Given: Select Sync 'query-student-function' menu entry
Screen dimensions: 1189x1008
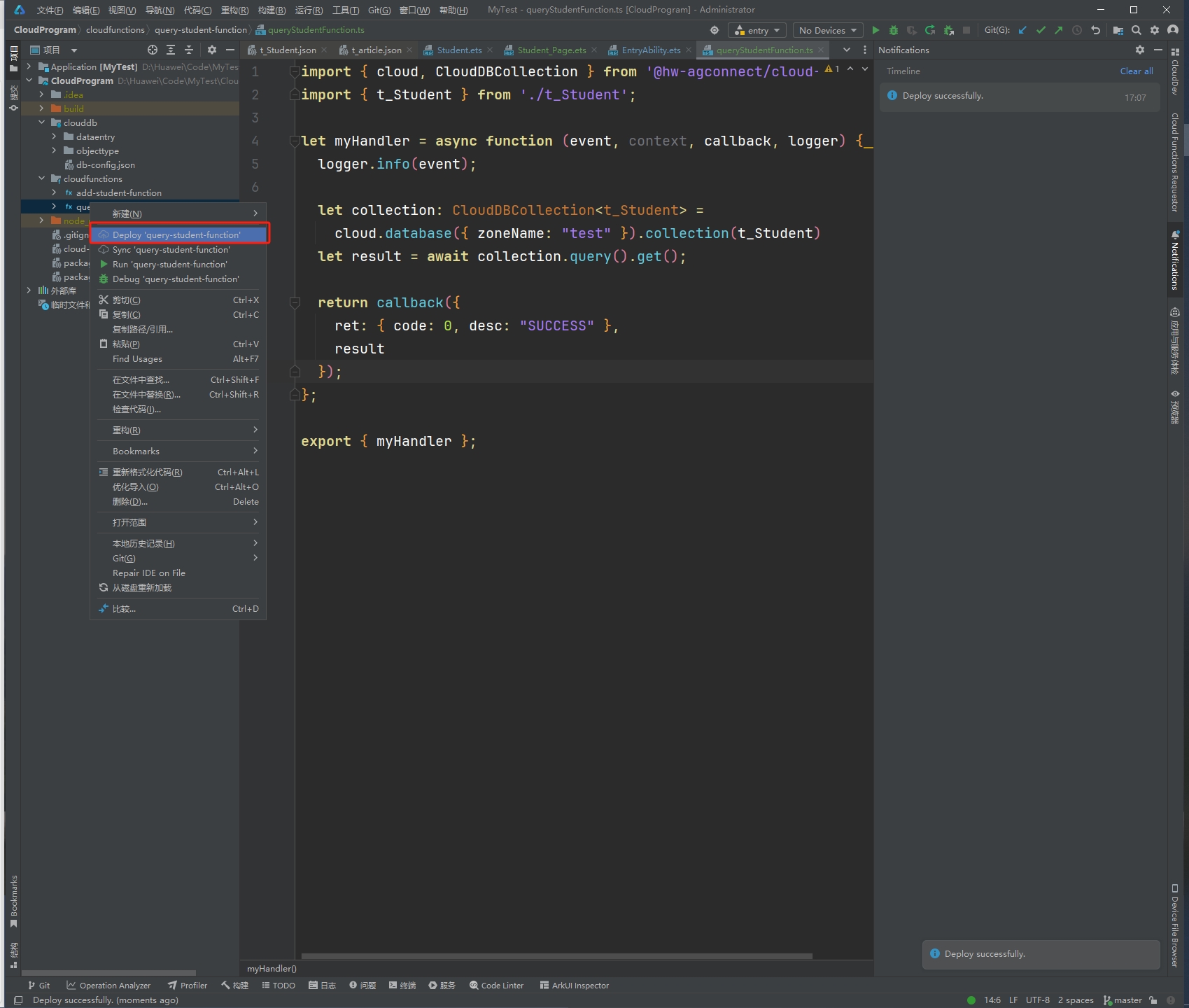Looking at the screenshot, I should (x=179, y=249).
